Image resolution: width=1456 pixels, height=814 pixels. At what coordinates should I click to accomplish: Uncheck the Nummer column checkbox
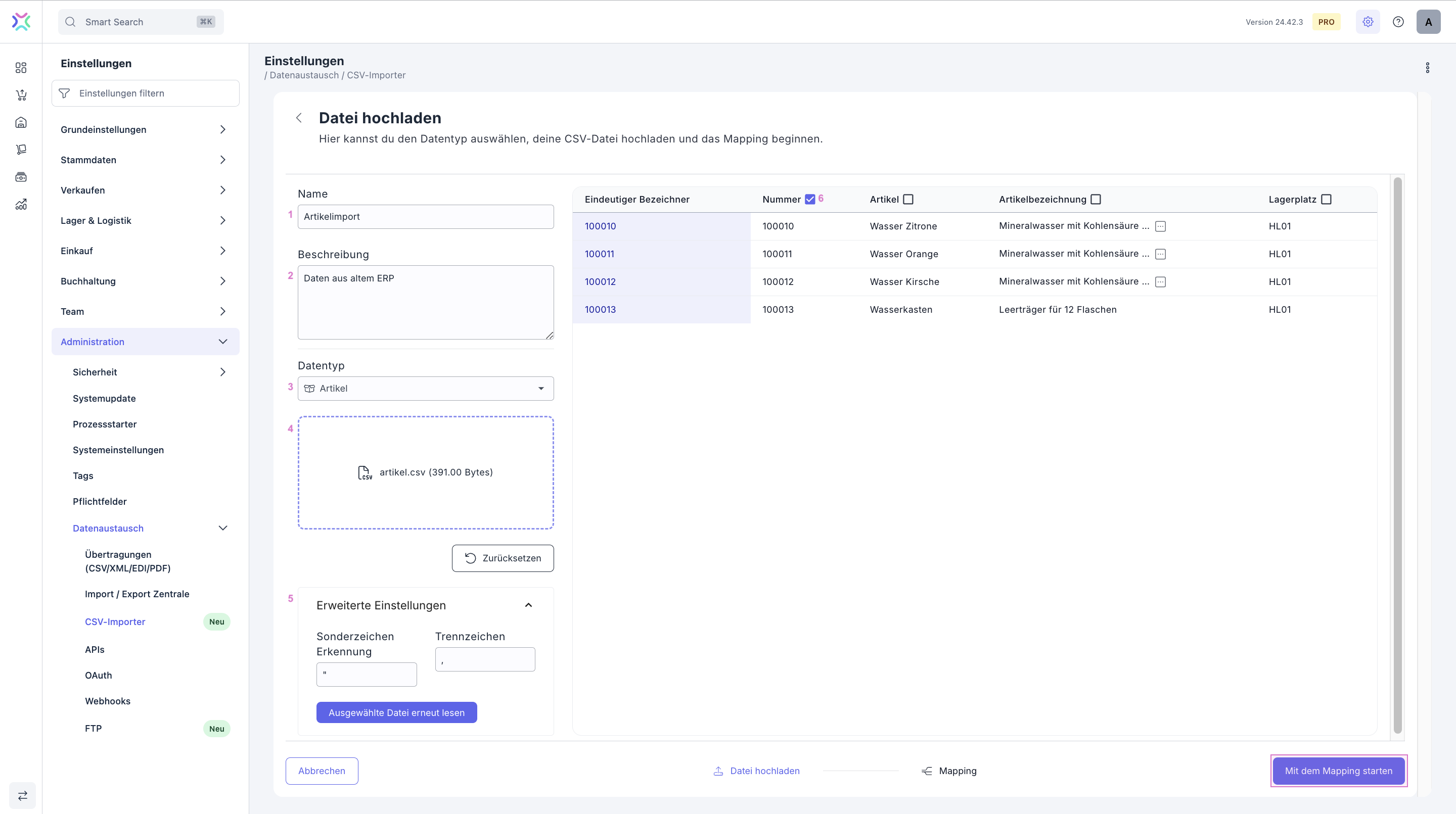pyautogui.click(x=810, y=200)
